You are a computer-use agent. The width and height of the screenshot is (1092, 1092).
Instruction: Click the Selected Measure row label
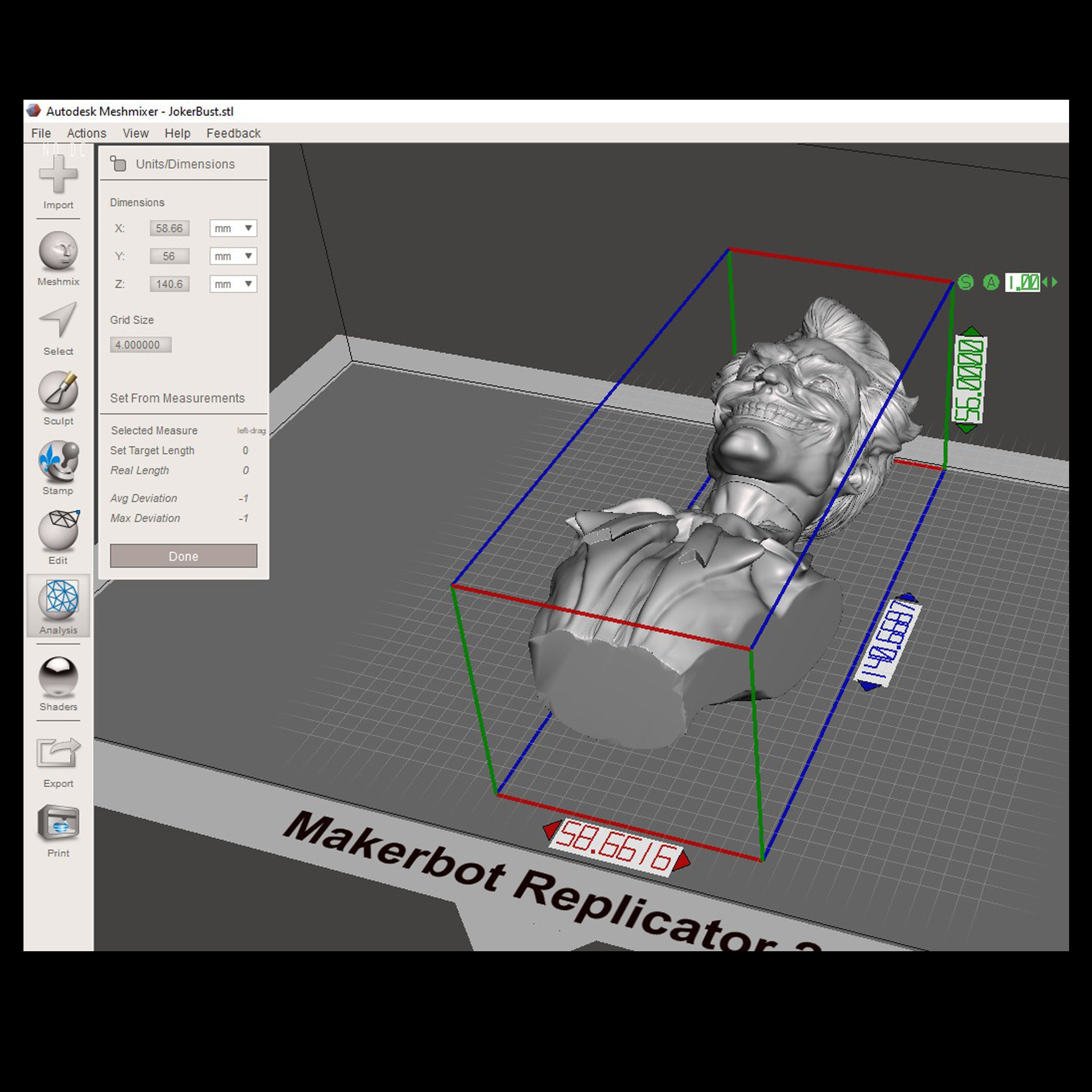(154, 431)
